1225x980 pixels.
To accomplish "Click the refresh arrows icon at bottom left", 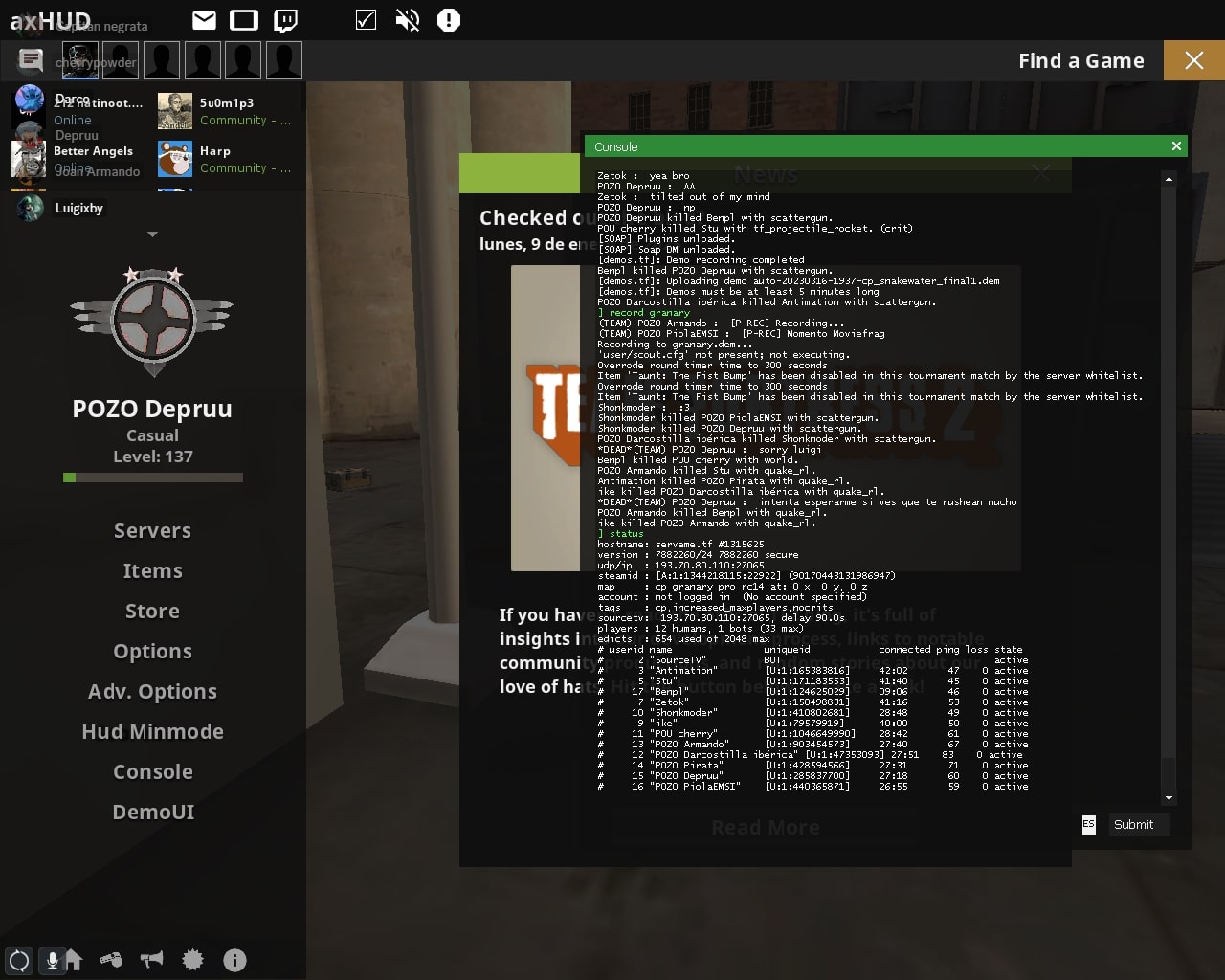I will coord(19,960).
